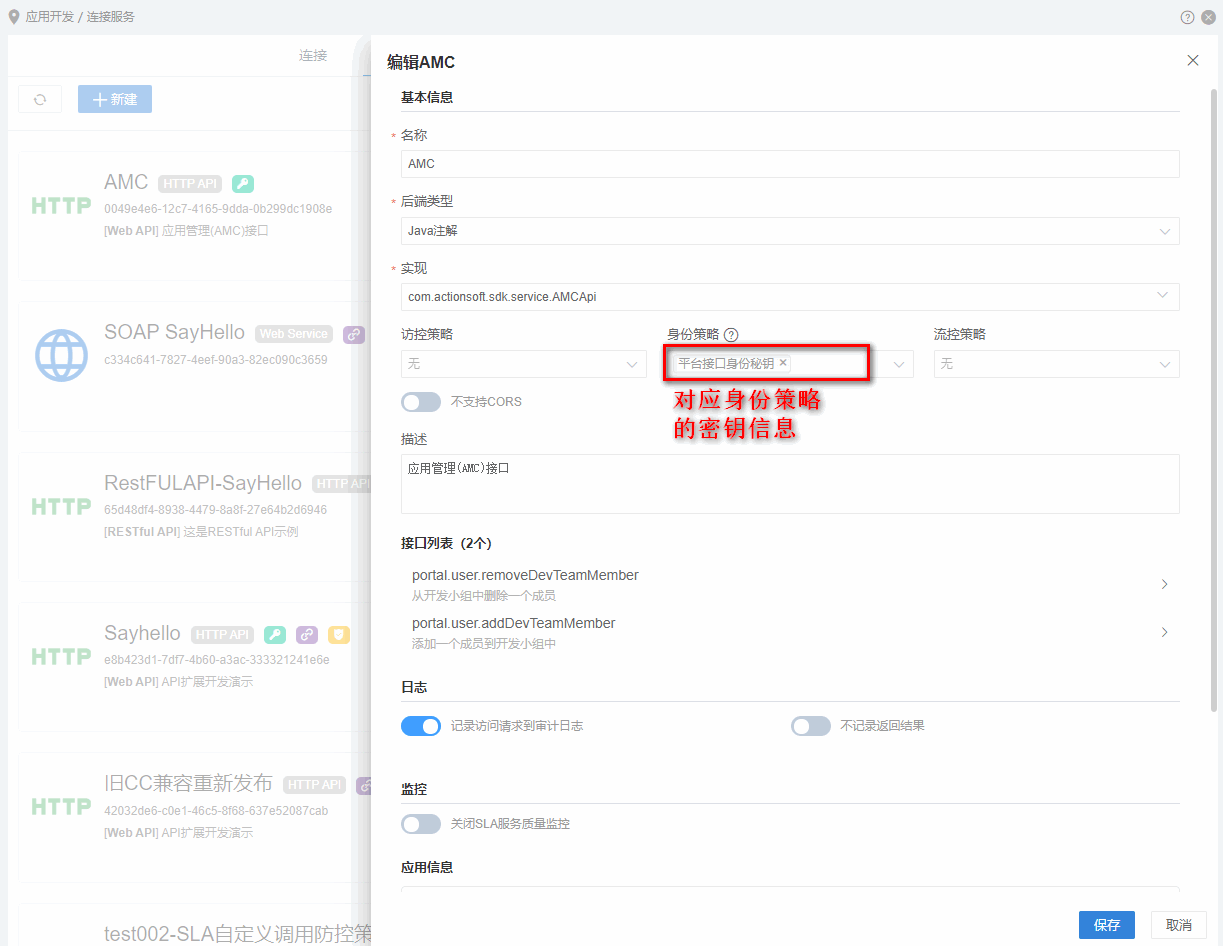The image size is (1223, 946).
Task: Click the HTTP API badge on 旧CC兼容重新发布
Action: coord(315,785)
